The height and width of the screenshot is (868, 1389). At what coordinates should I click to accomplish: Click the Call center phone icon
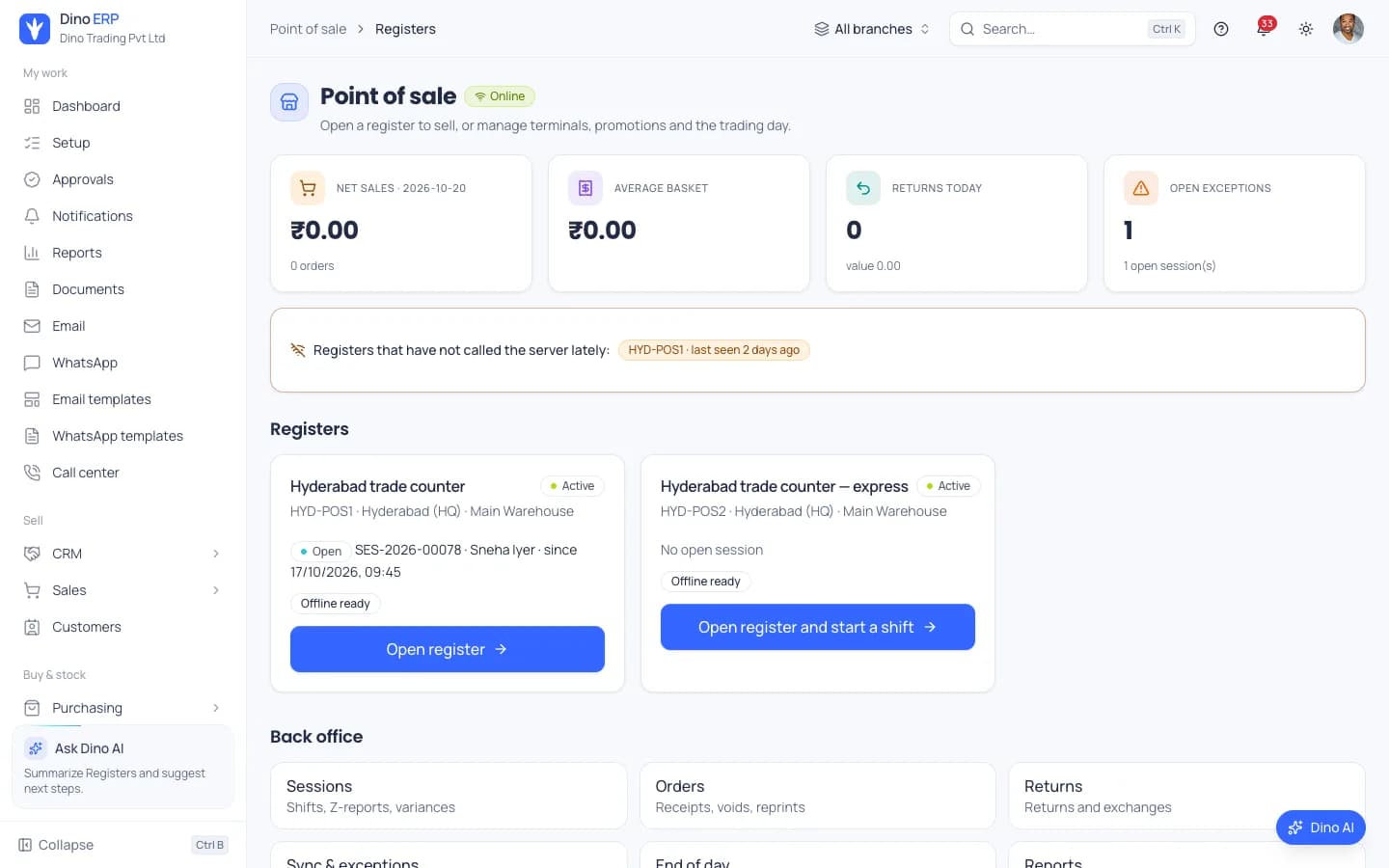(x=32, y=473)
